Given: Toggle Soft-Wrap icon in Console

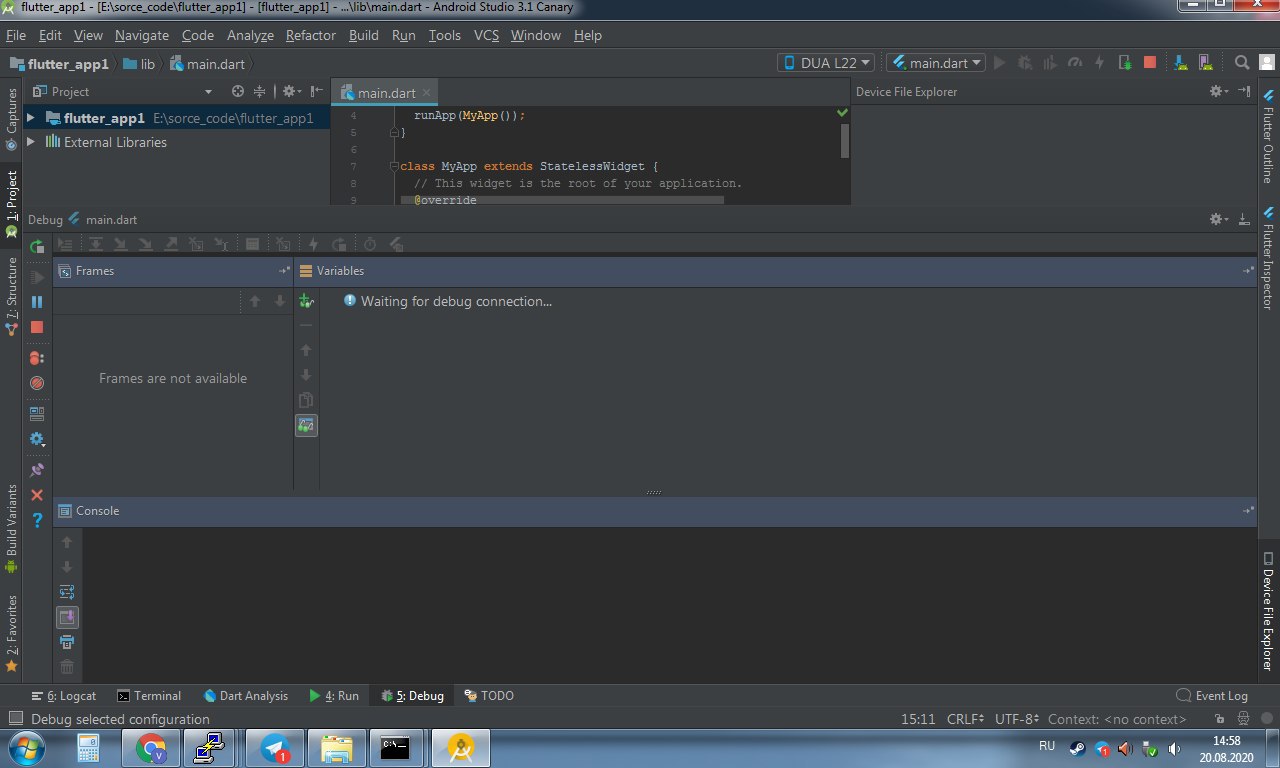Looking at the screenshot, I should coord(67,592).
